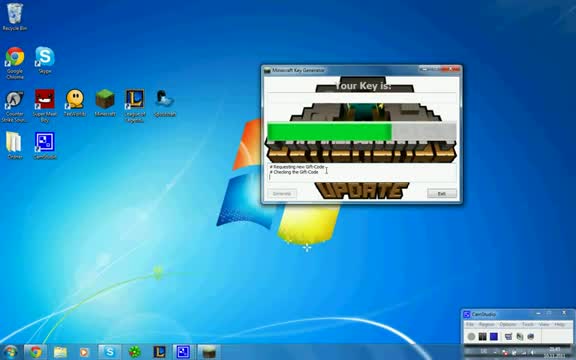Select the Counter-Strike Source desktop shortcut
This screenshot has width=576, height=360.
(15, 106)
